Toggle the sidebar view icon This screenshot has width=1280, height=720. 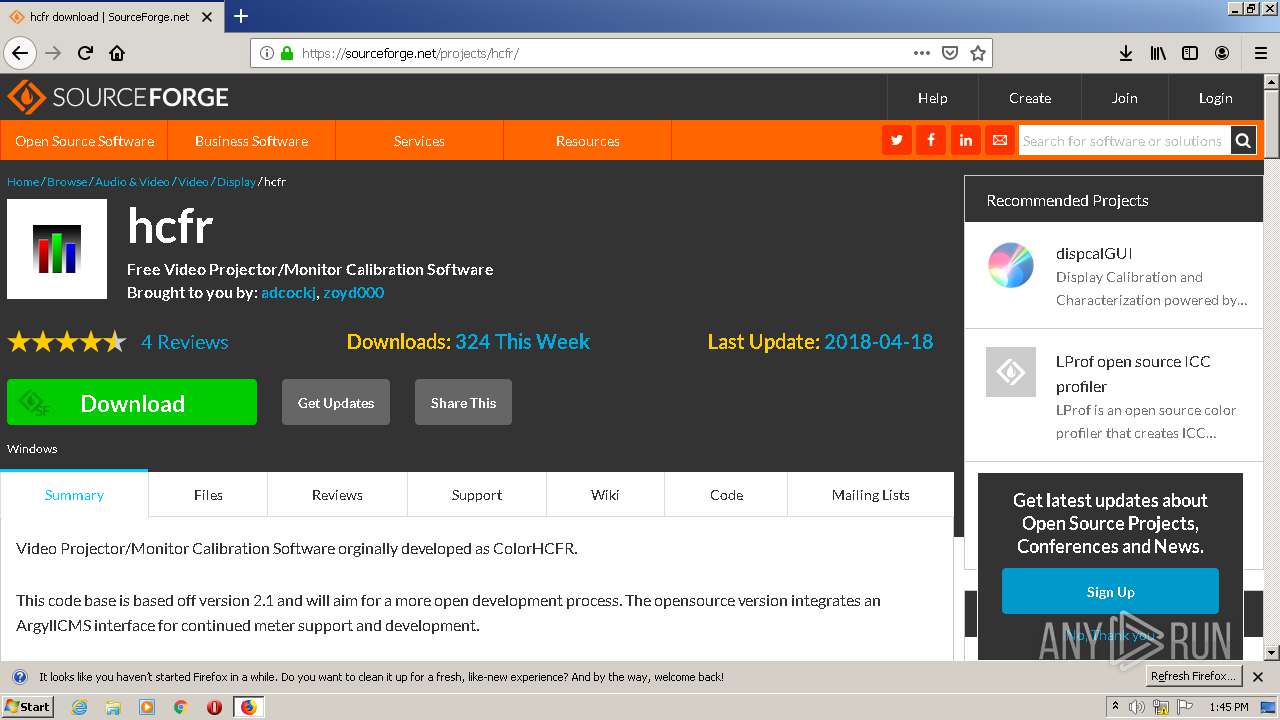point(1190,53)
